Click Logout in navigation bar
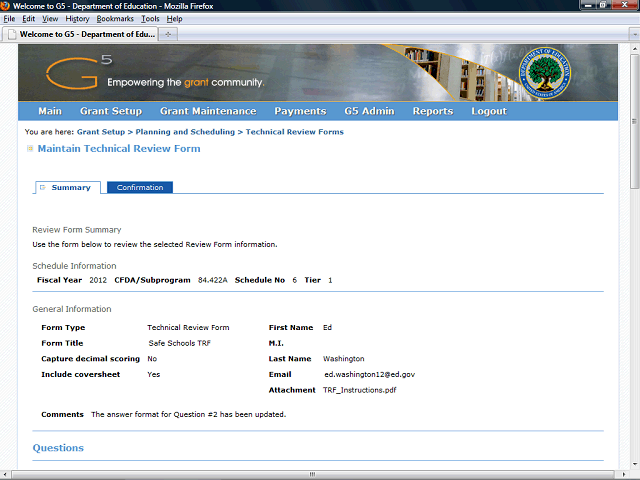The image size is (640, 480). (489, 111)
